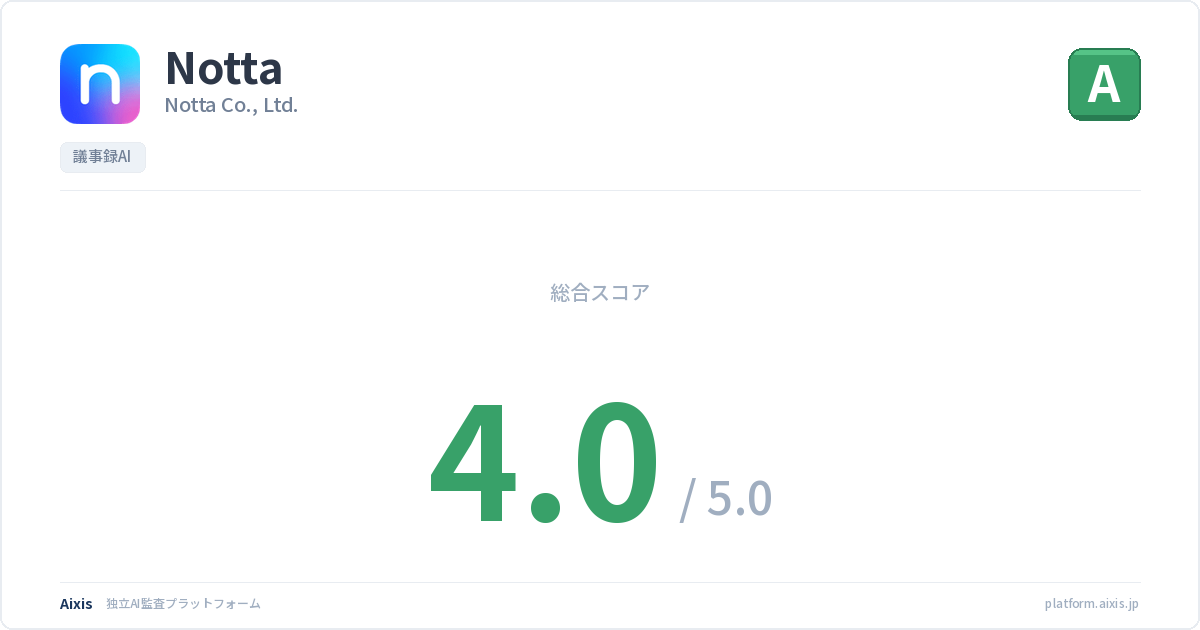The height and width of the screenshot is (630, 1200).
Task: Click the divider line above the Aixis footer
Action: pos(600,582)
